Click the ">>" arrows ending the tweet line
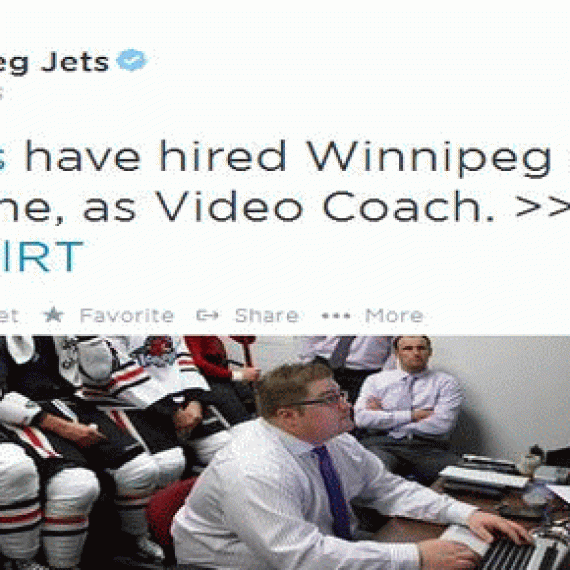 [543, 208]
